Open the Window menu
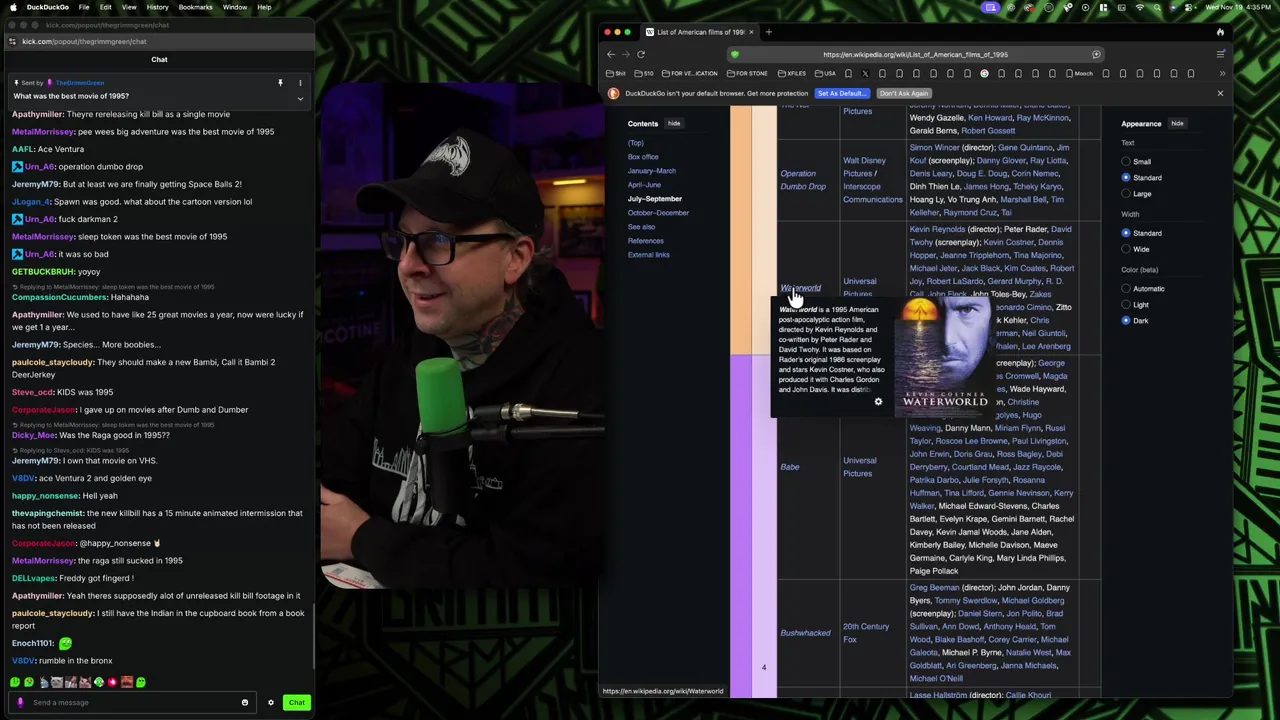The height and width of the screenshot is (720, 1280). (235, 7)
